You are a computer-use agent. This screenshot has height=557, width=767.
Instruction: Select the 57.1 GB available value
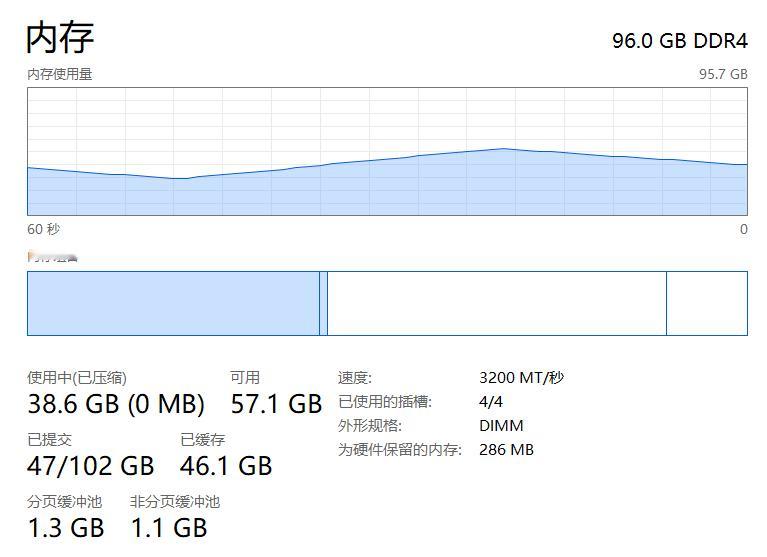coord(276,404)
